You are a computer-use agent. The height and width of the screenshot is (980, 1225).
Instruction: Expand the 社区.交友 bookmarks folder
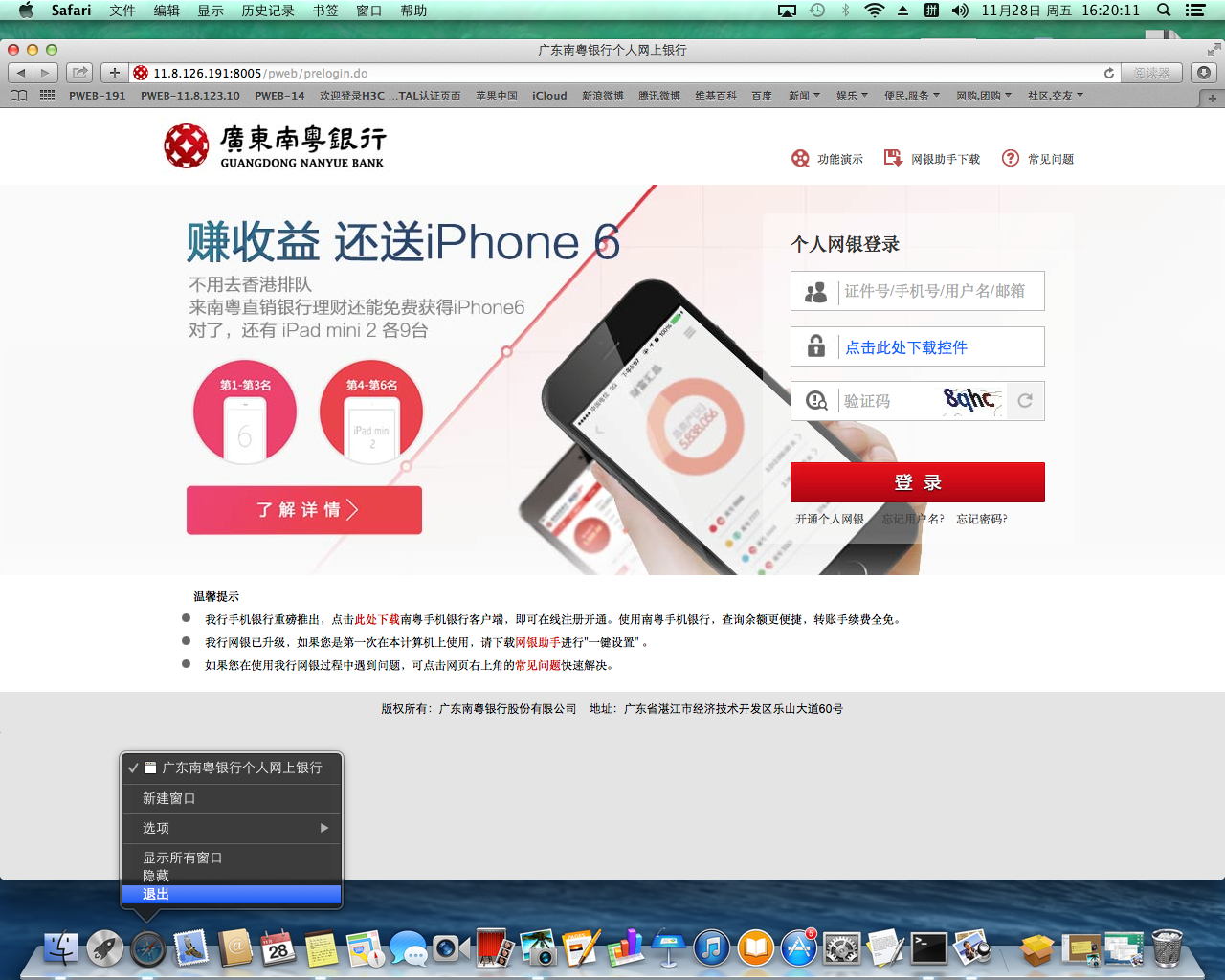click(1056, 96)
